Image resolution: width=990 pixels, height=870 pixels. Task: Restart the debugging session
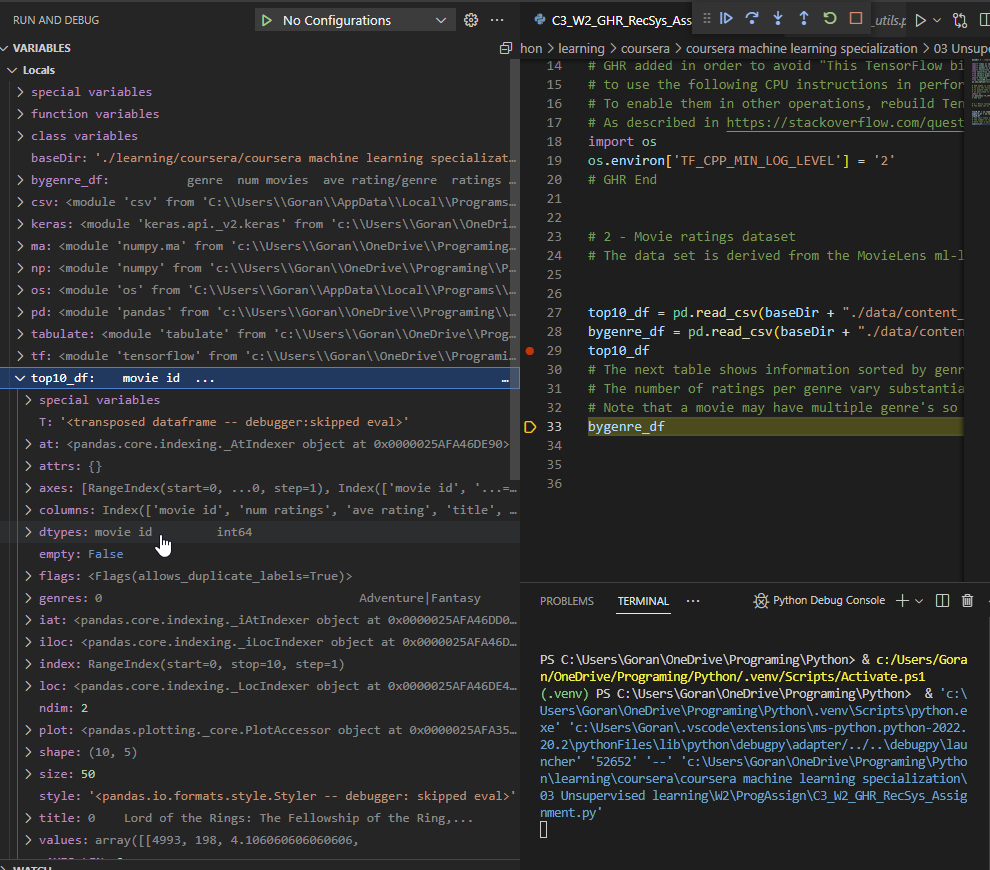(829, 18)
